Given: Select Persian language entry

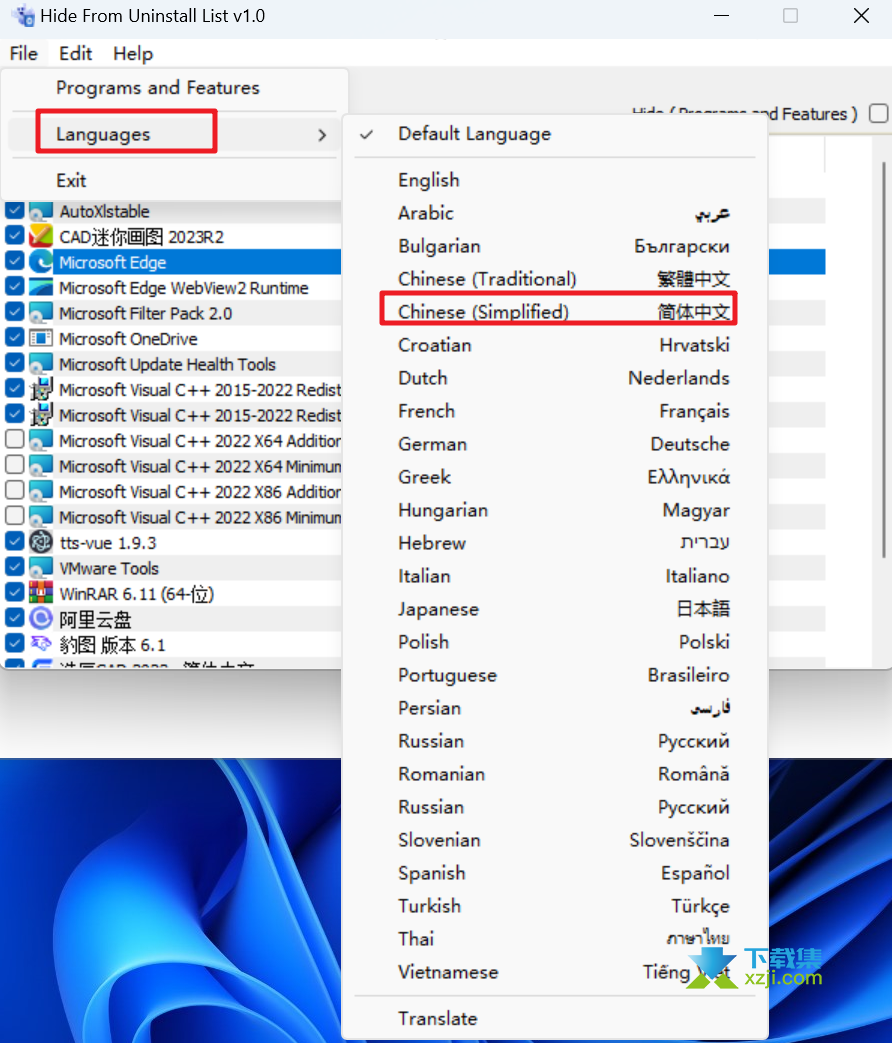Looking at the screenshot, I should [555, 708].
